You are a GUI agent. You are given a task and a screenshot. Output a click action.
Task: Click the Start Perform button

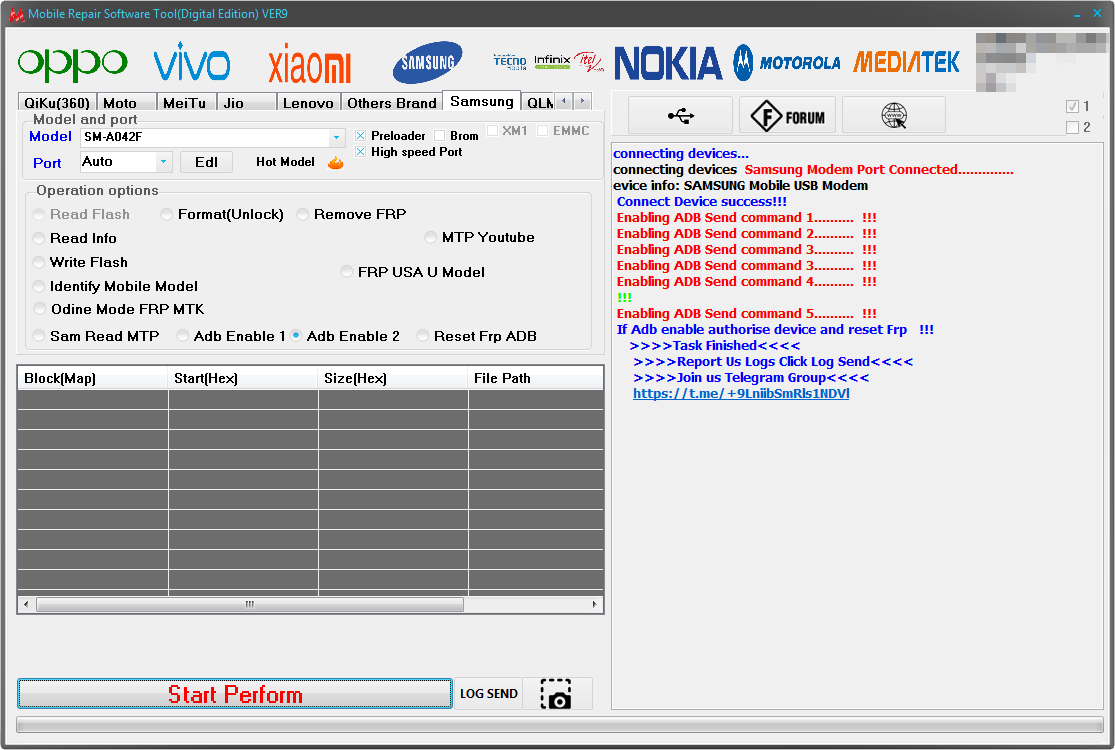(x=235, y=694)
